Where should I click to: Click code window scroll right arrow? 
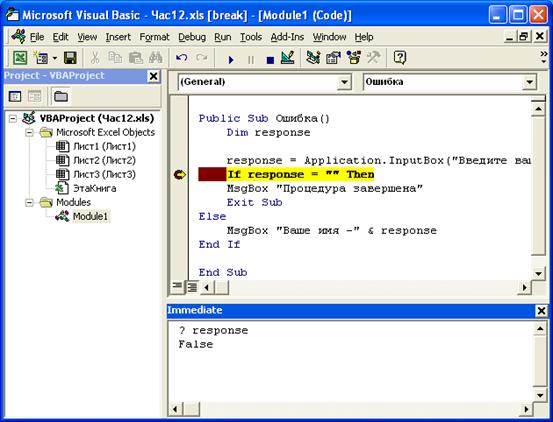tap(524, 288)
